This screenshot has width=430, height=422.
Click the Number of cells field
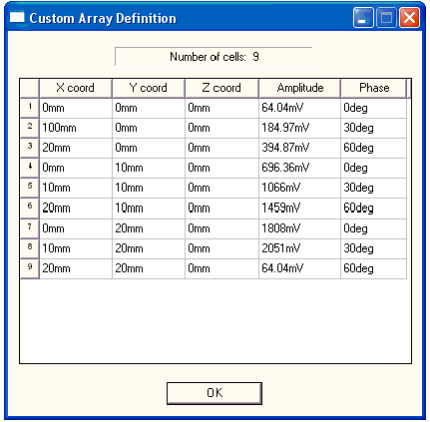(x=214, y=57)
